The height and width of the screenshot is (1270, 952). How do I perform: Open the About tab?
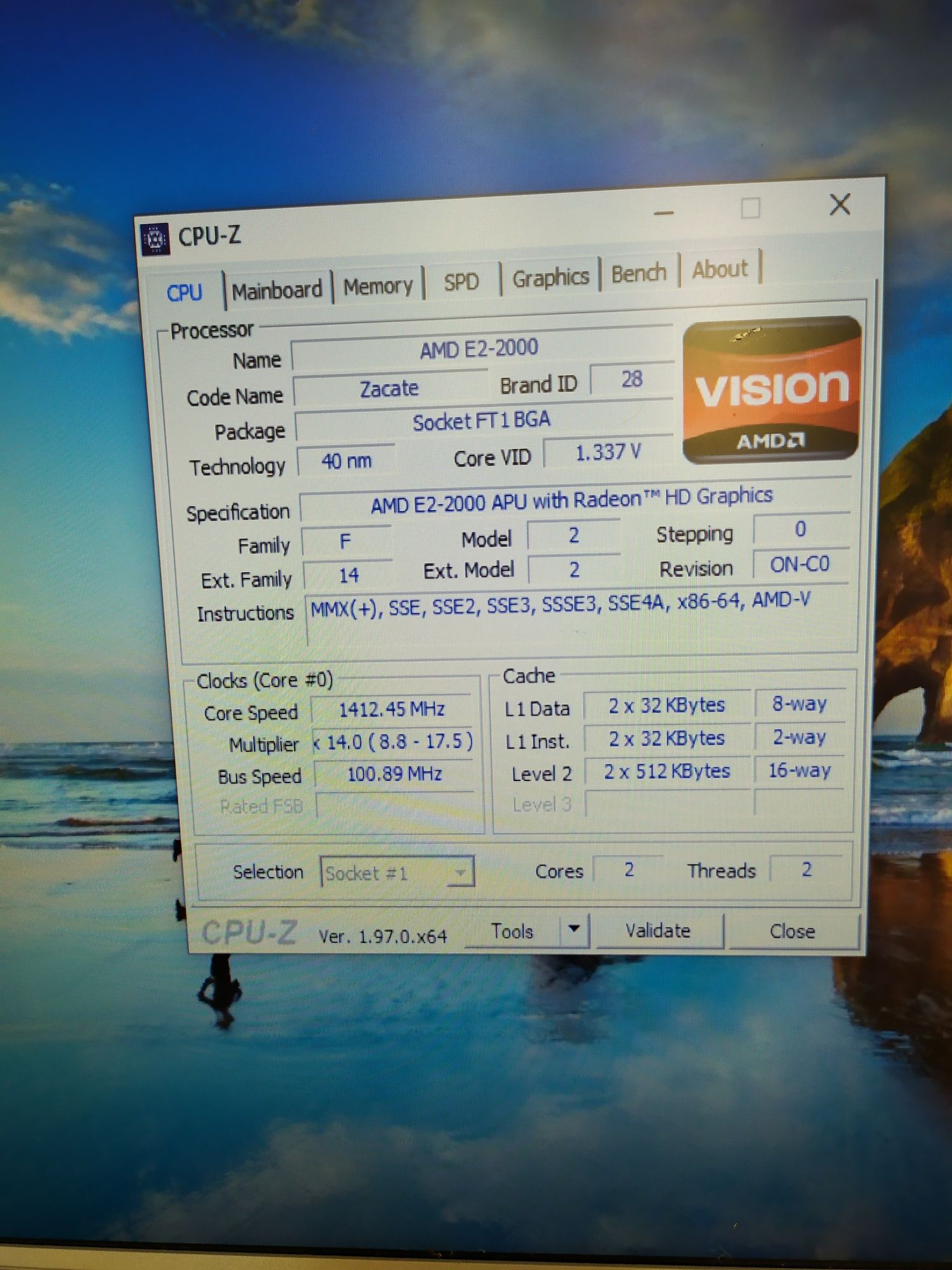tap(720, 269)
